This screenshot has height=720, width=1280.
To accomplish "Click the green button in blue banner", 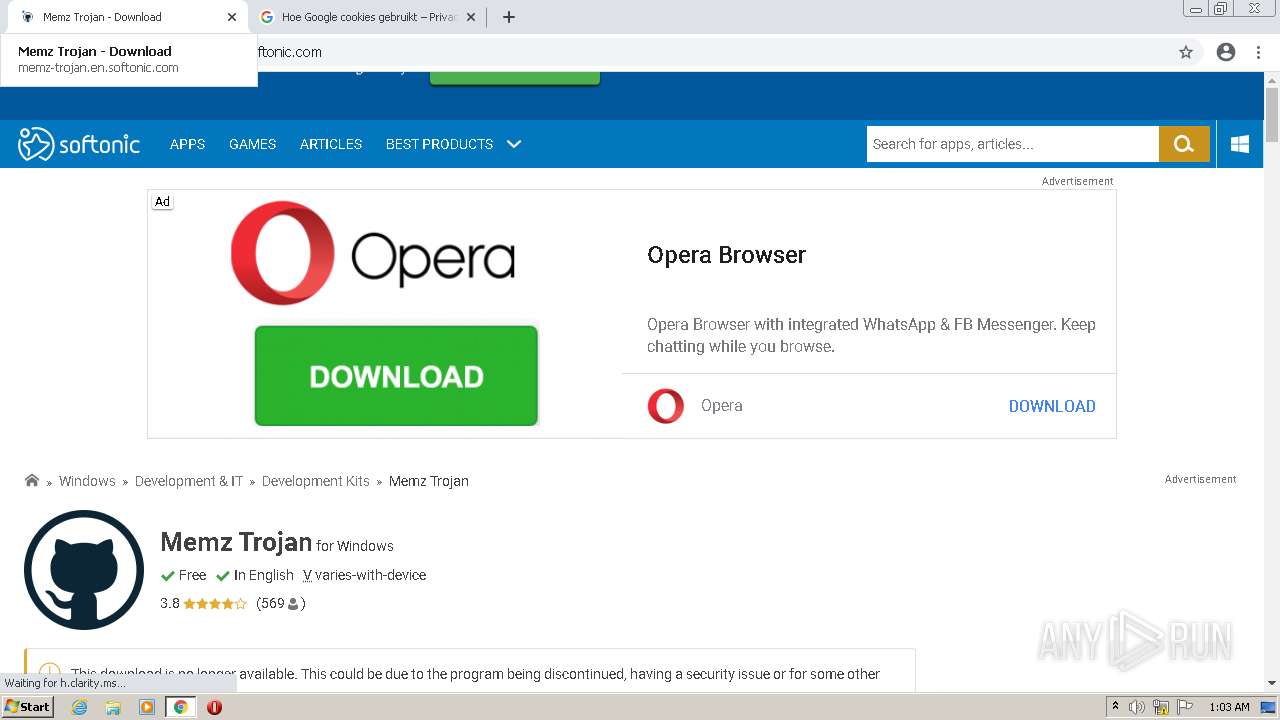I will pos(515,78).
